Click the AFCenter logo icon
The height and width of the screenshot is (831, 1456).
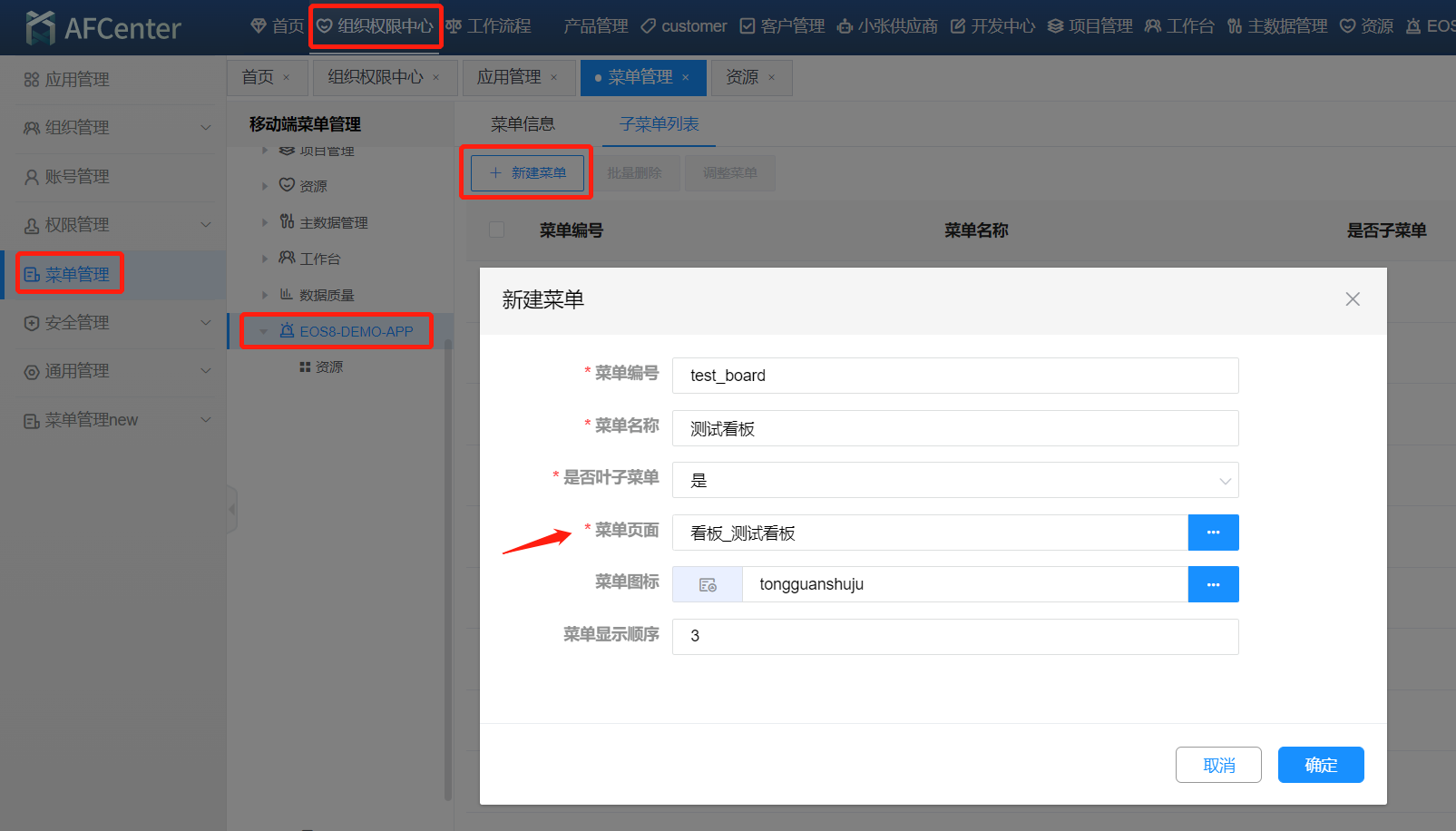(x=40, y=28)
